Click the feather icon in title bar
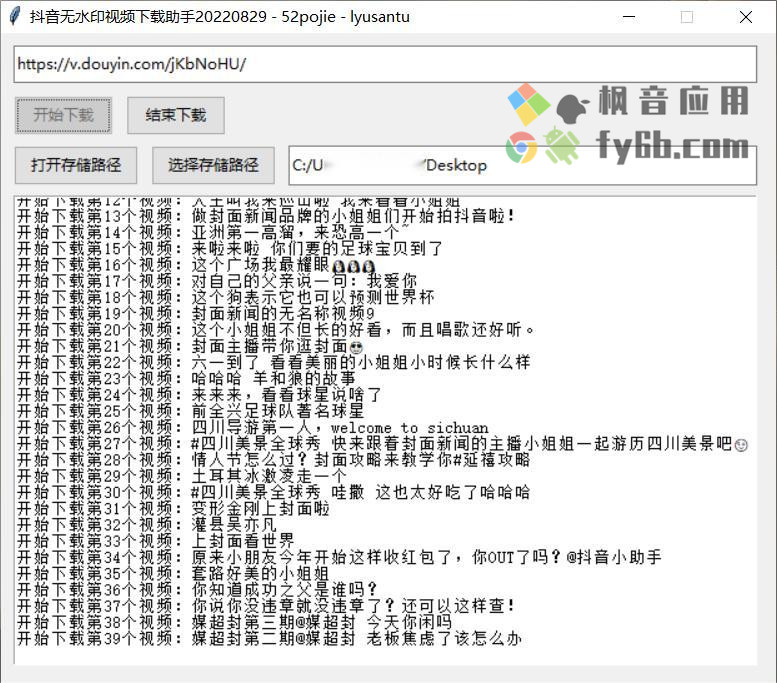777x683 pixels. tap(15, 16)
